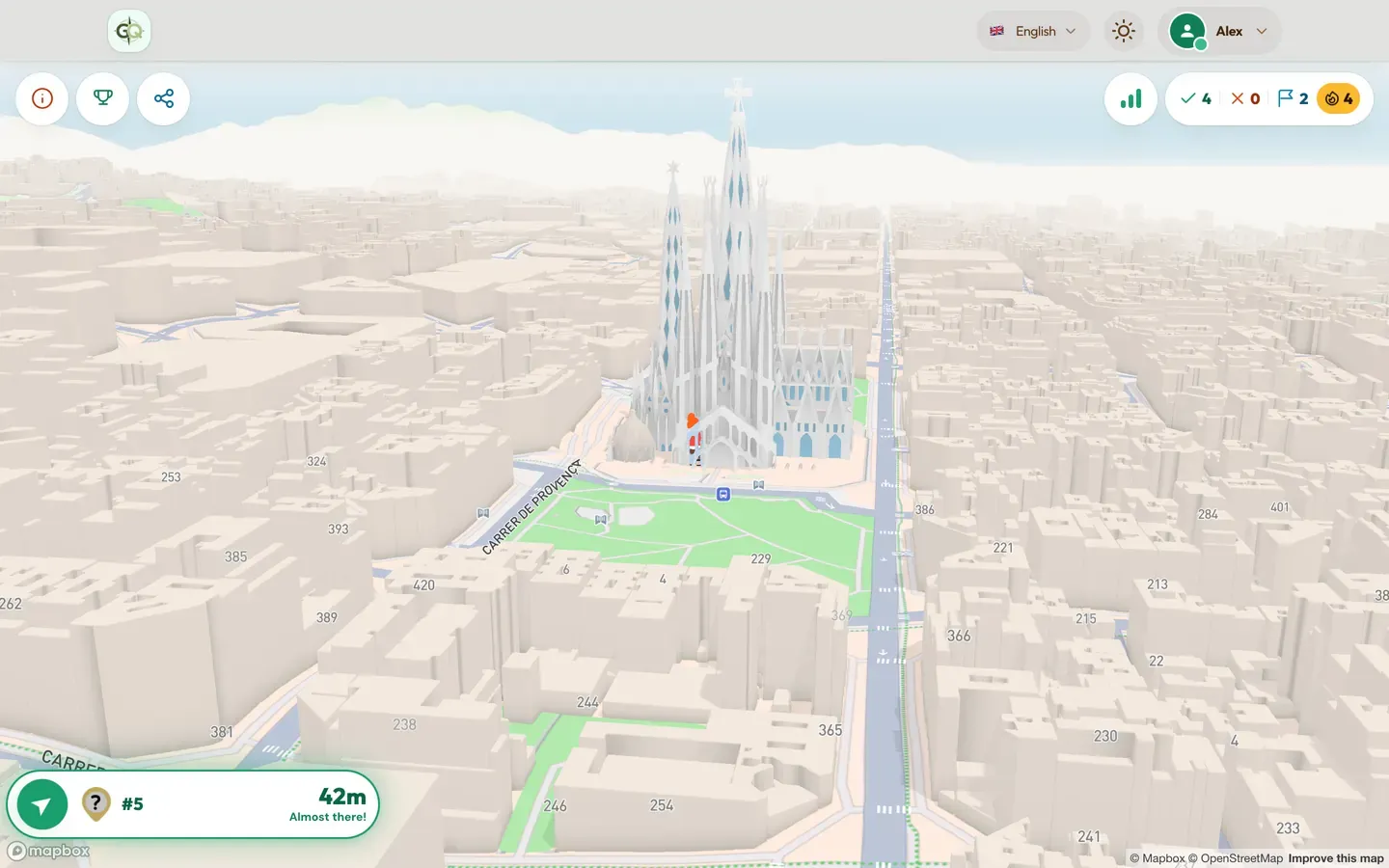This screenshot has width=1389, height=868.
Task: Click building number 366 on map
Action: [x=959, y=636]
